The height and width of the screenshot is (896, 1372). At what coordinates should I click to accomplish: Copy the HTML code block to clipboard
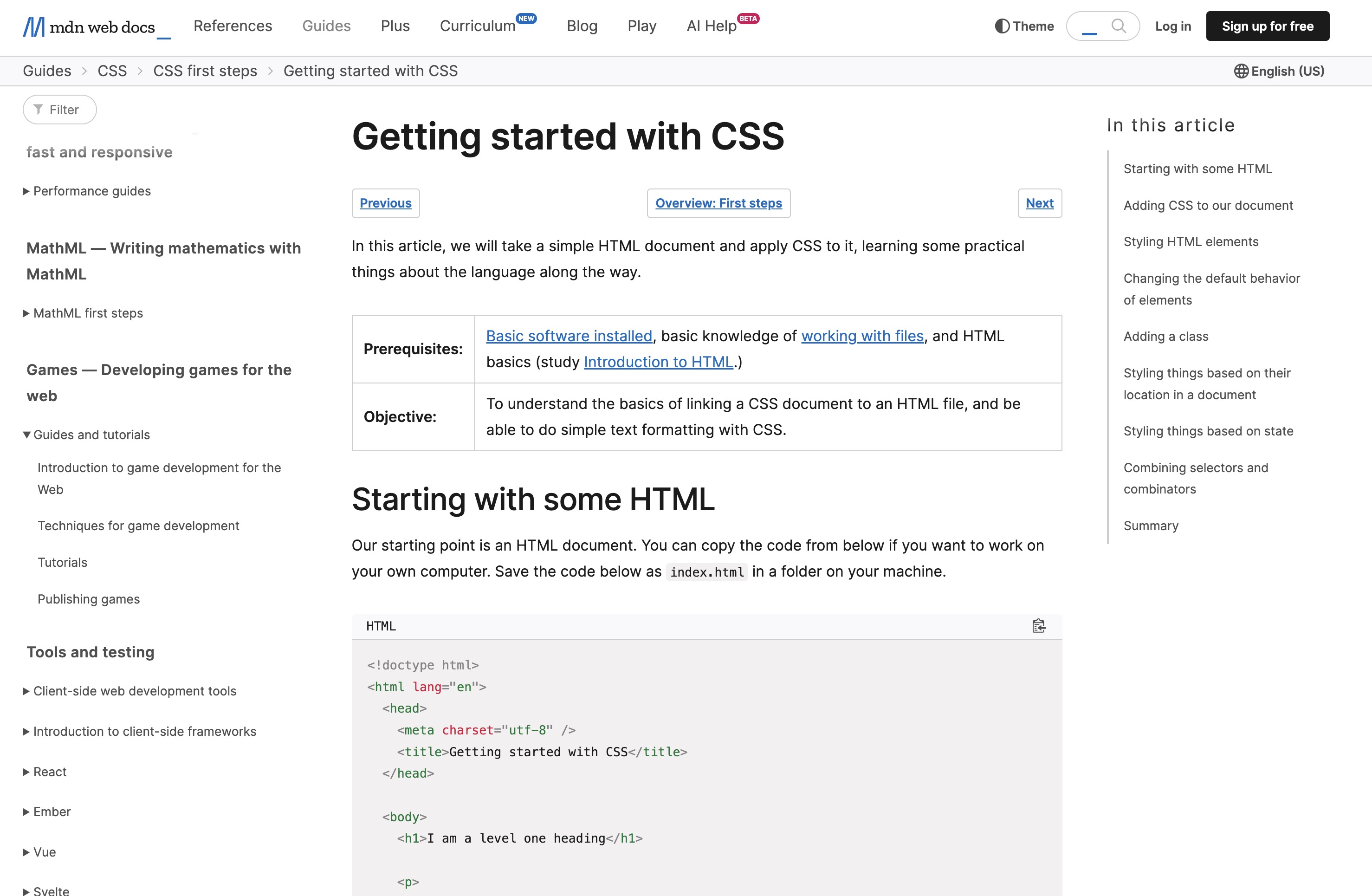[1038, 626]
